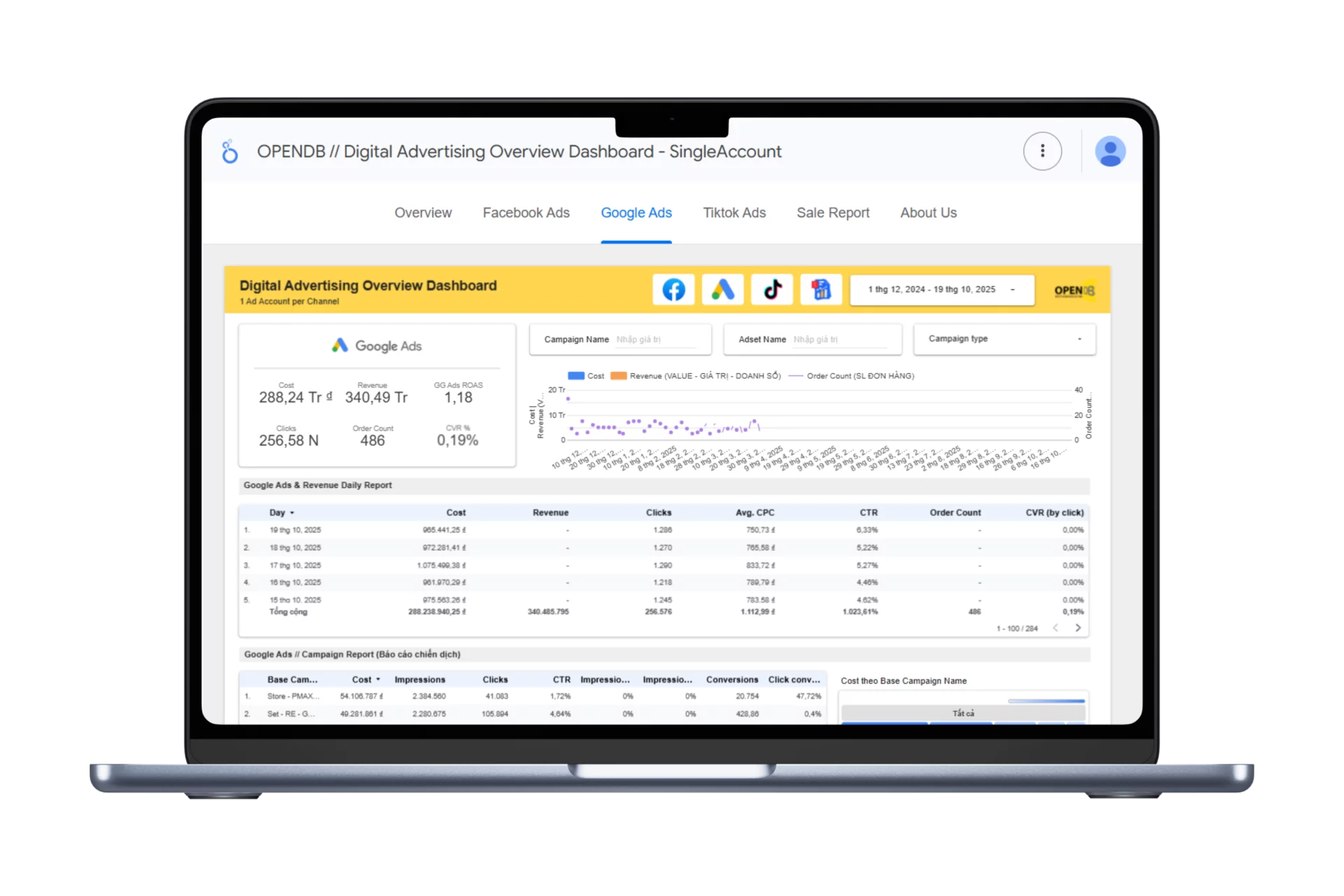This screenshot has width=1344, height=896.
Task: Click the Order Count legend line
Action: [796, 376]
